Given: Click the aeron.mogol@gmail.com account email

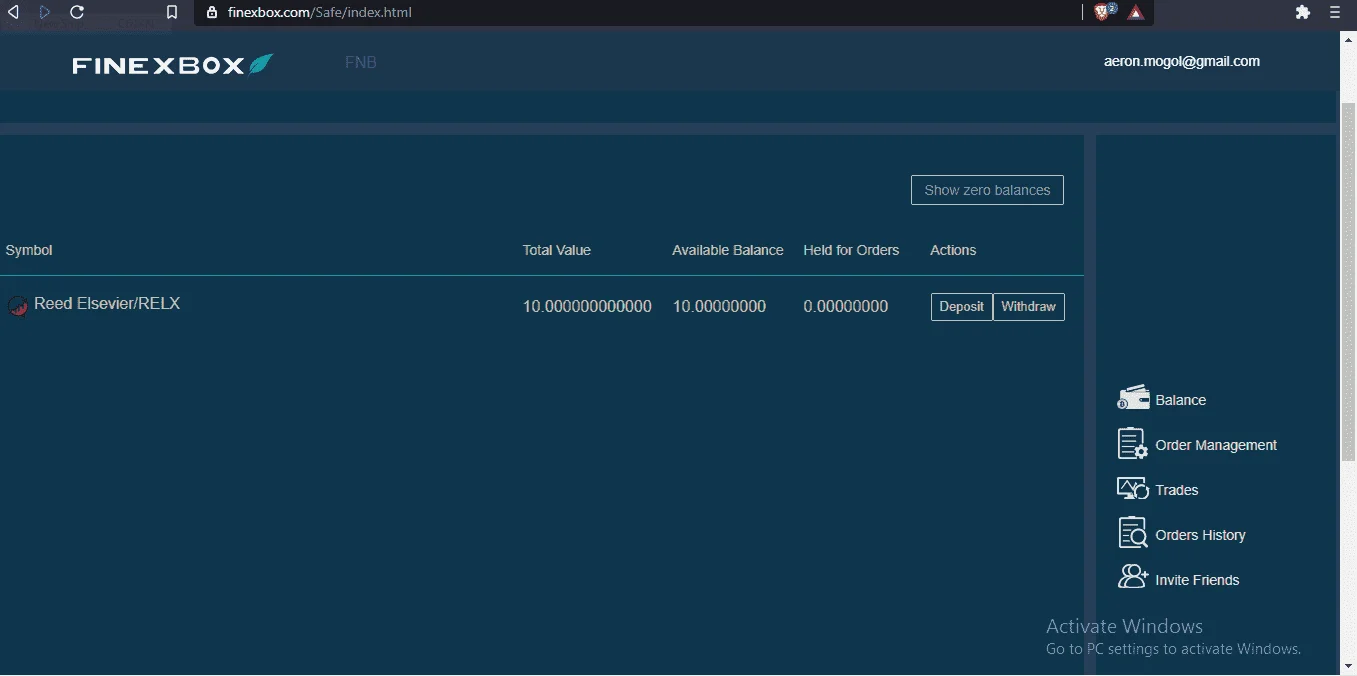Looking at the screenshot, I should click(x=1182, y=61).
